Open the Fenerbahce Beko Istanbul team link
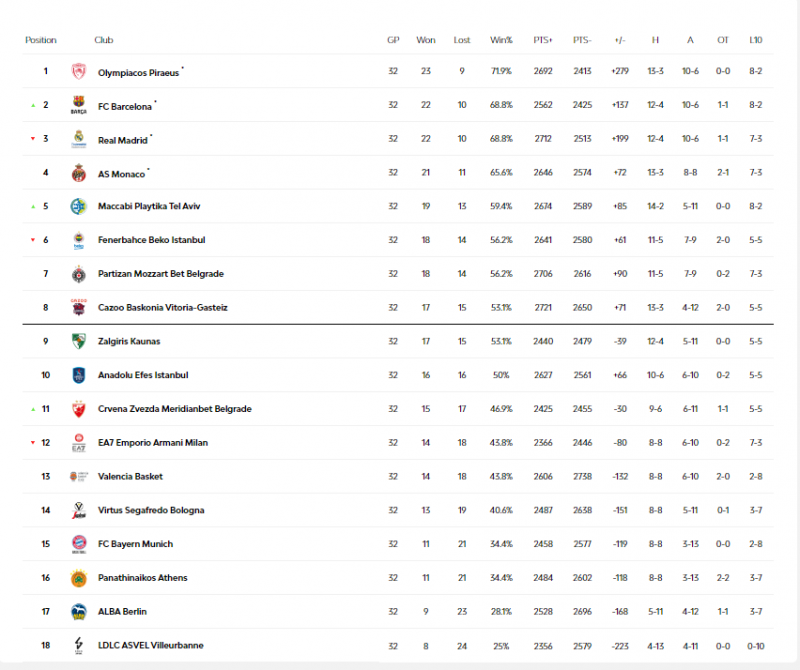The width and height of the screenshot is (800, 670). pos(151,241)
